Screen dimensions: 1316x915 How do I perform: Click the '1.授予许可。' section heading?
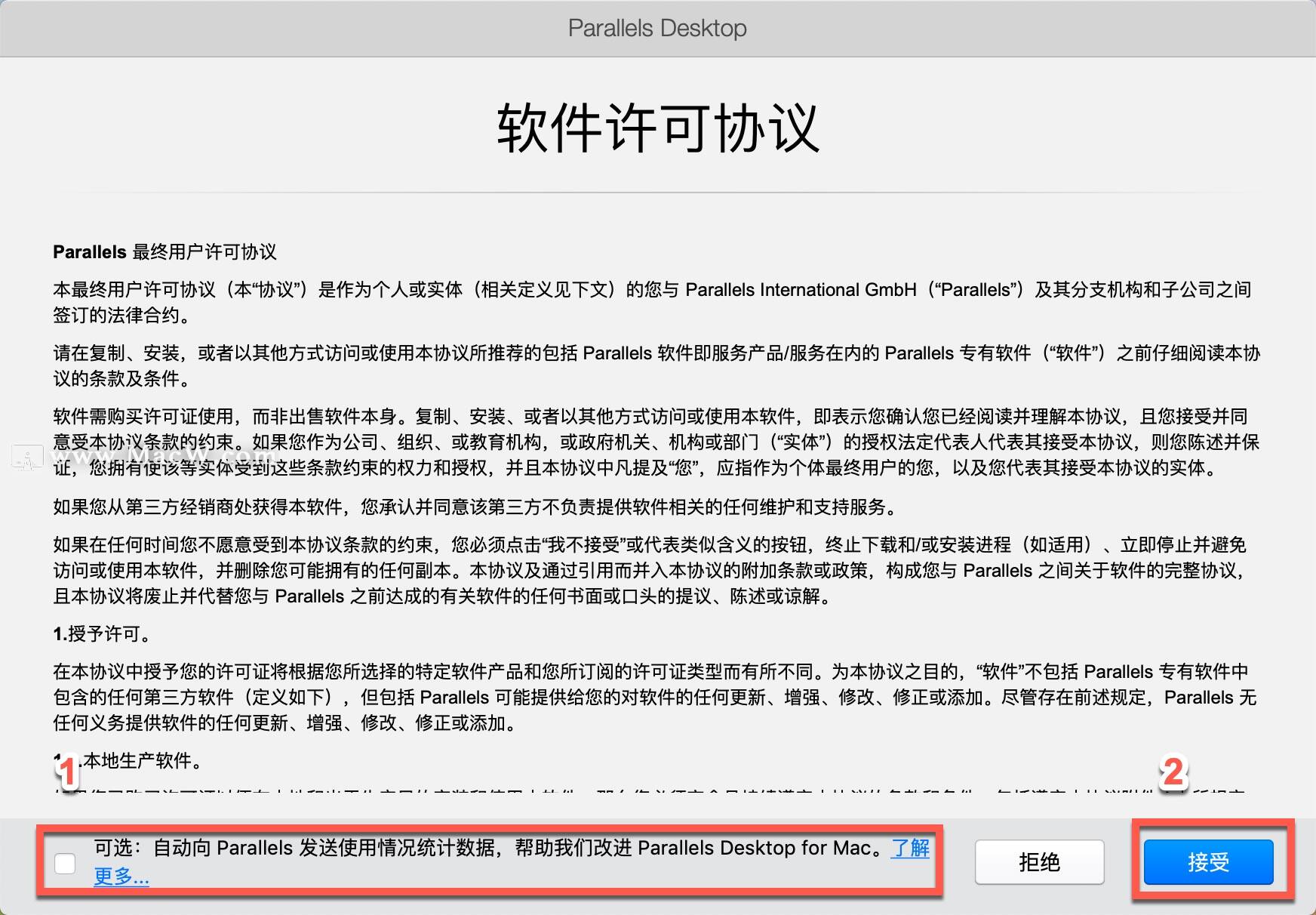point(102,633)
